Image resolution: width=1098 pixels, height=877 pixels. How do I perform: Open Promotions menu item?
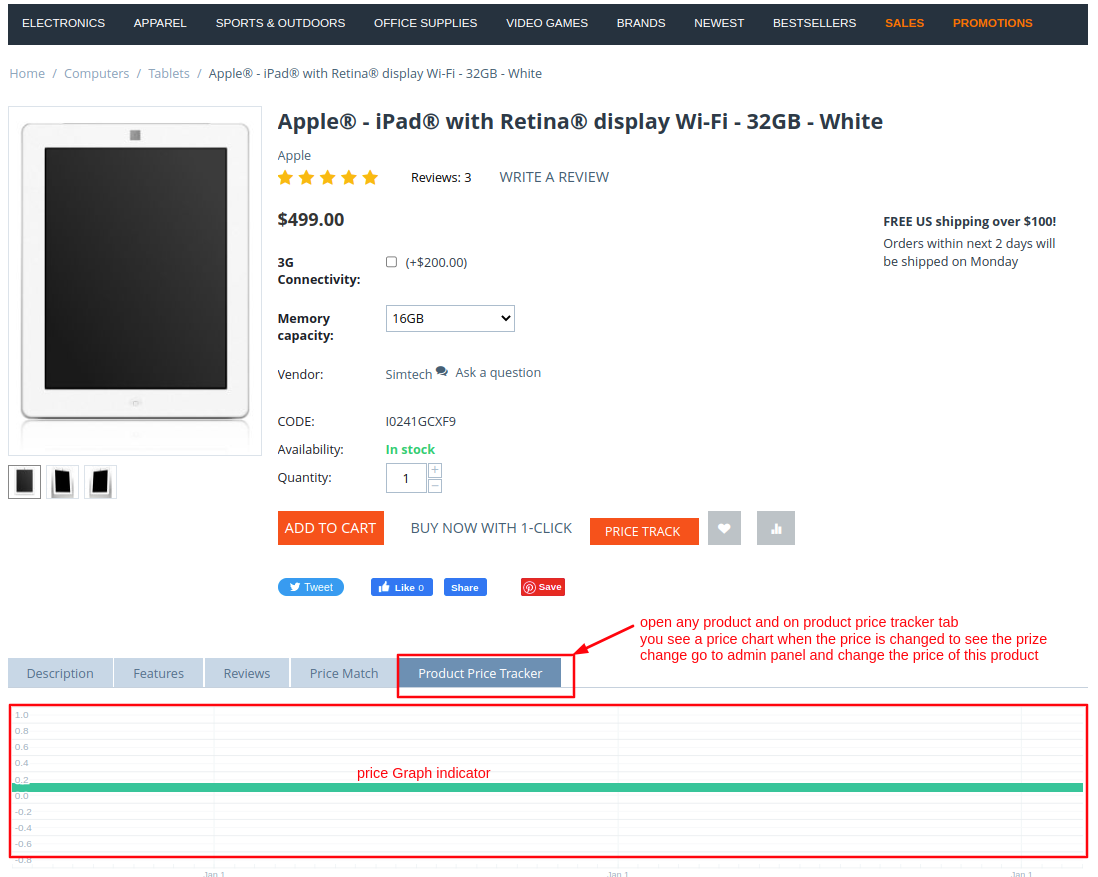tap(992, 23)
